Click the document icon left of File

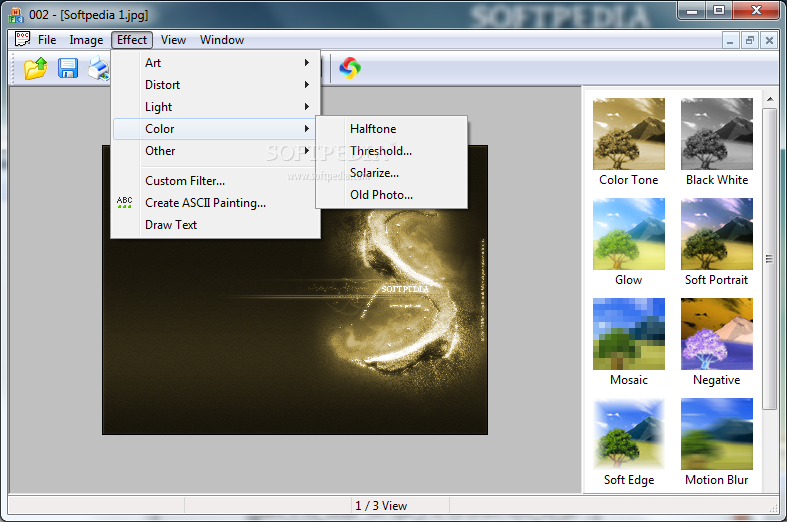point(22,39)
